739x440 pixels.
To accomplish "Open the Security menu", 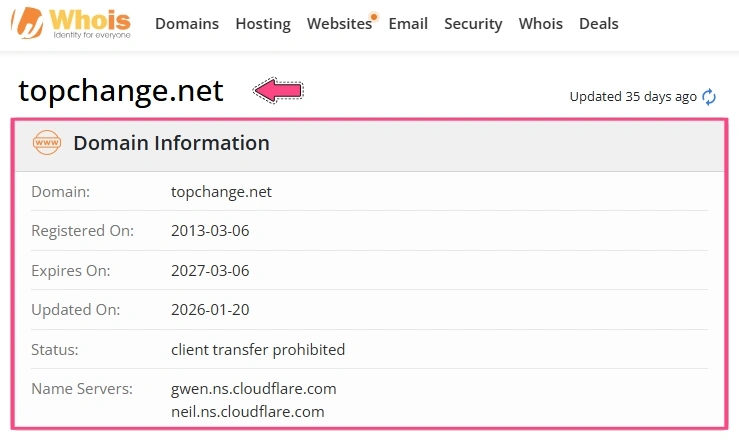I will [x=473, y=24].
